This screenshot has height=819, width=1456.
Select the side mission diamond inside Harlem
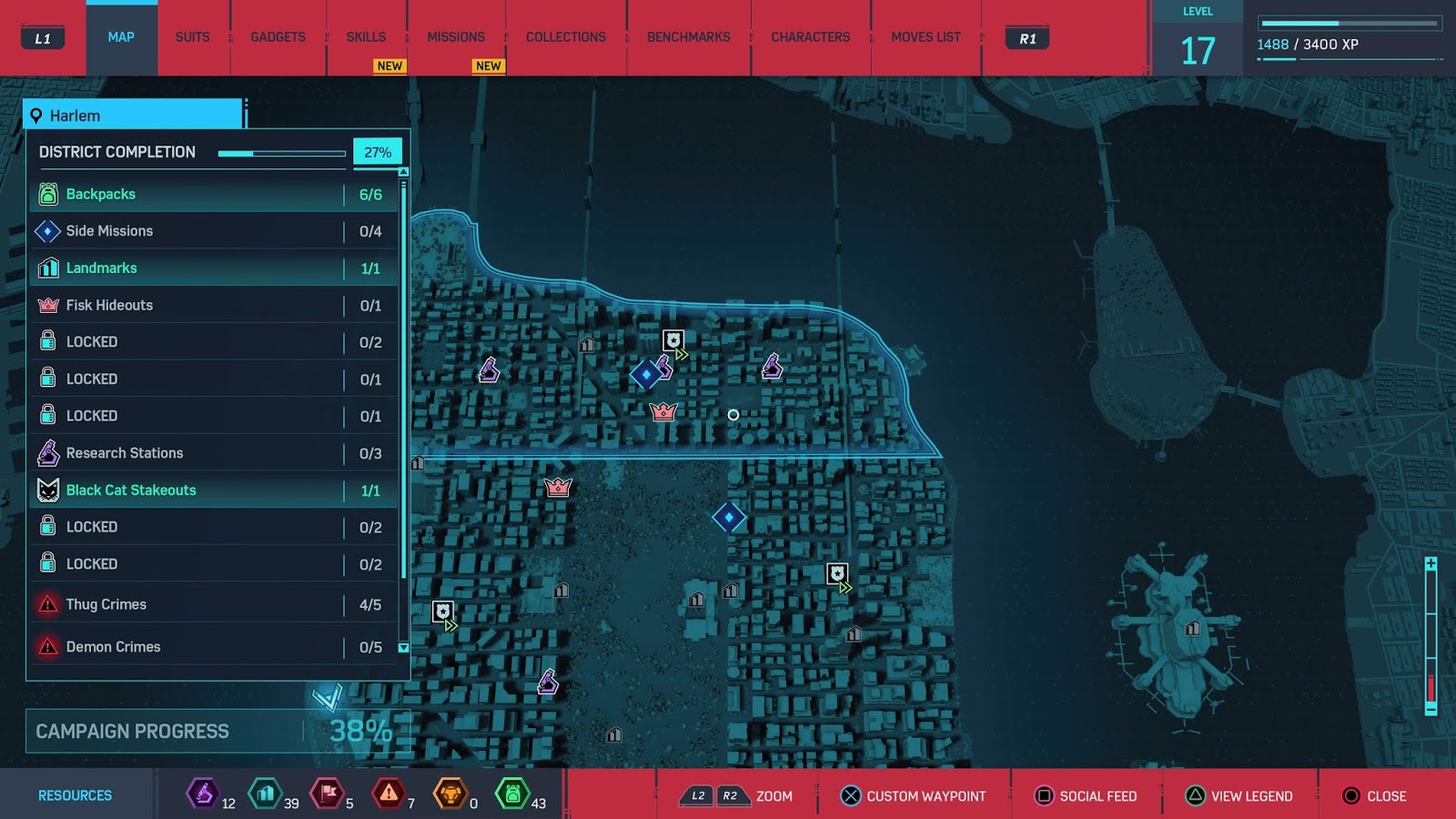pyautogui.click(x=646, y=374)
